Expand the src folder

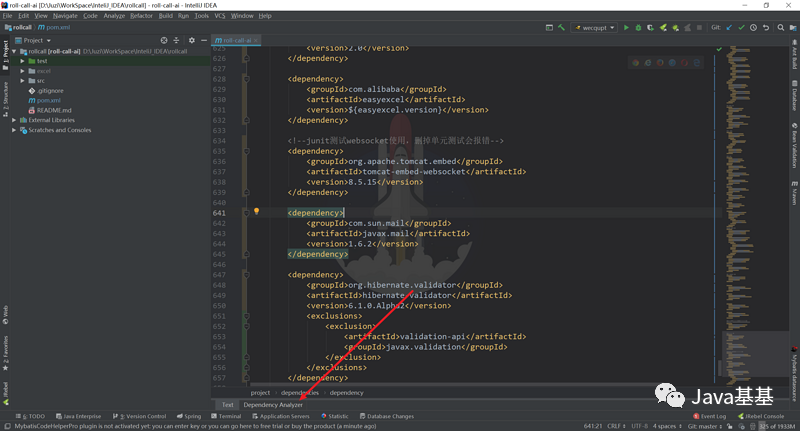[x=22, y=81]
